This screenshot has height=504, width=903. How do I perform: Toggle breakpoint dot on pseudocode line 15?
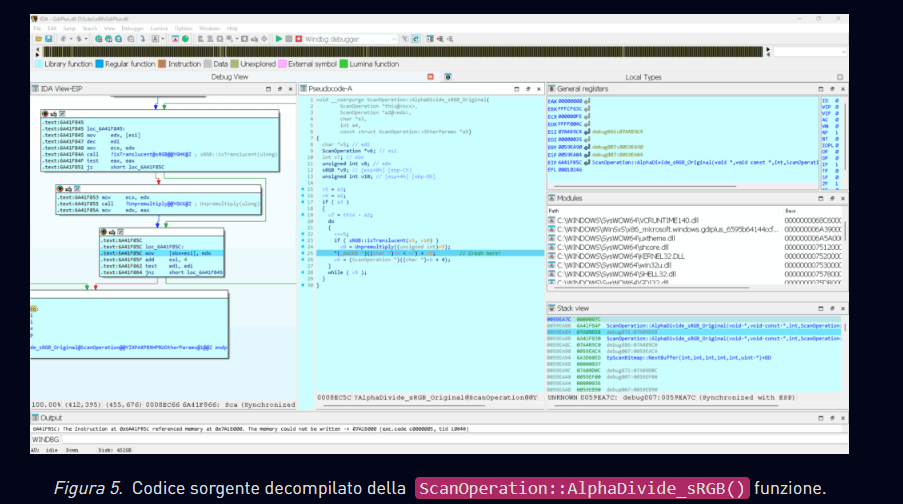[x=303, y=190]
